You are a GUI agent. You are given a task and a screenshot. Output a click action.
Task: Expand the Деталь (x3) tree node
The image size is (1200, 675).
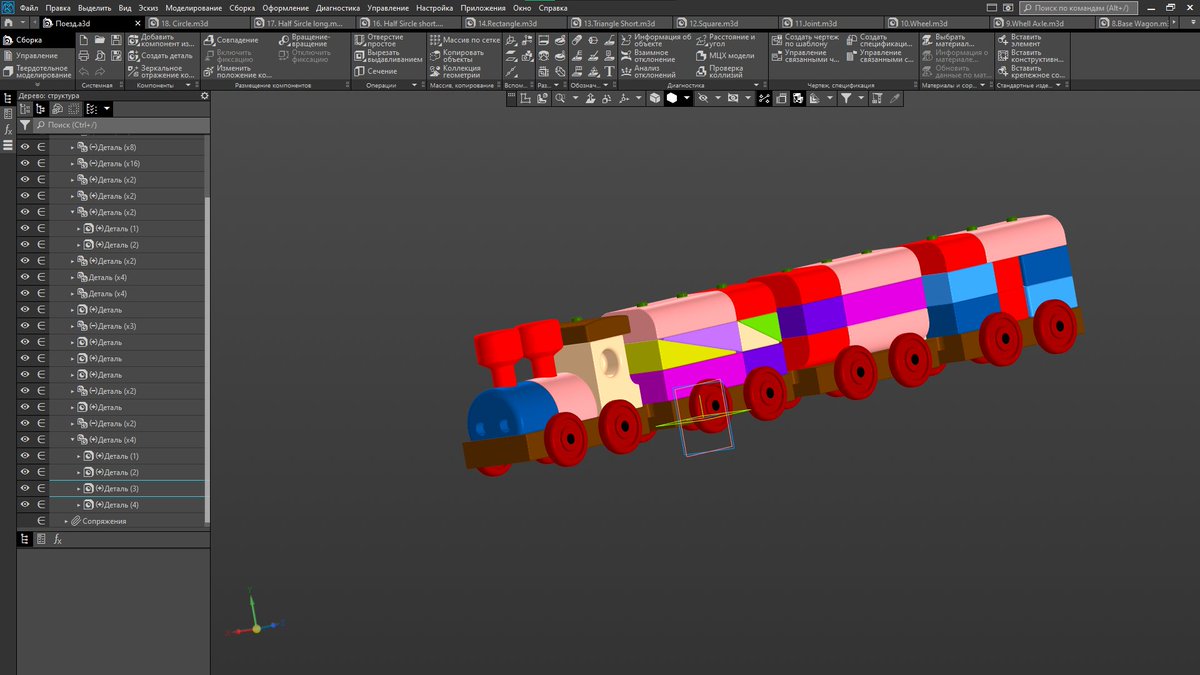coord(72,326)
